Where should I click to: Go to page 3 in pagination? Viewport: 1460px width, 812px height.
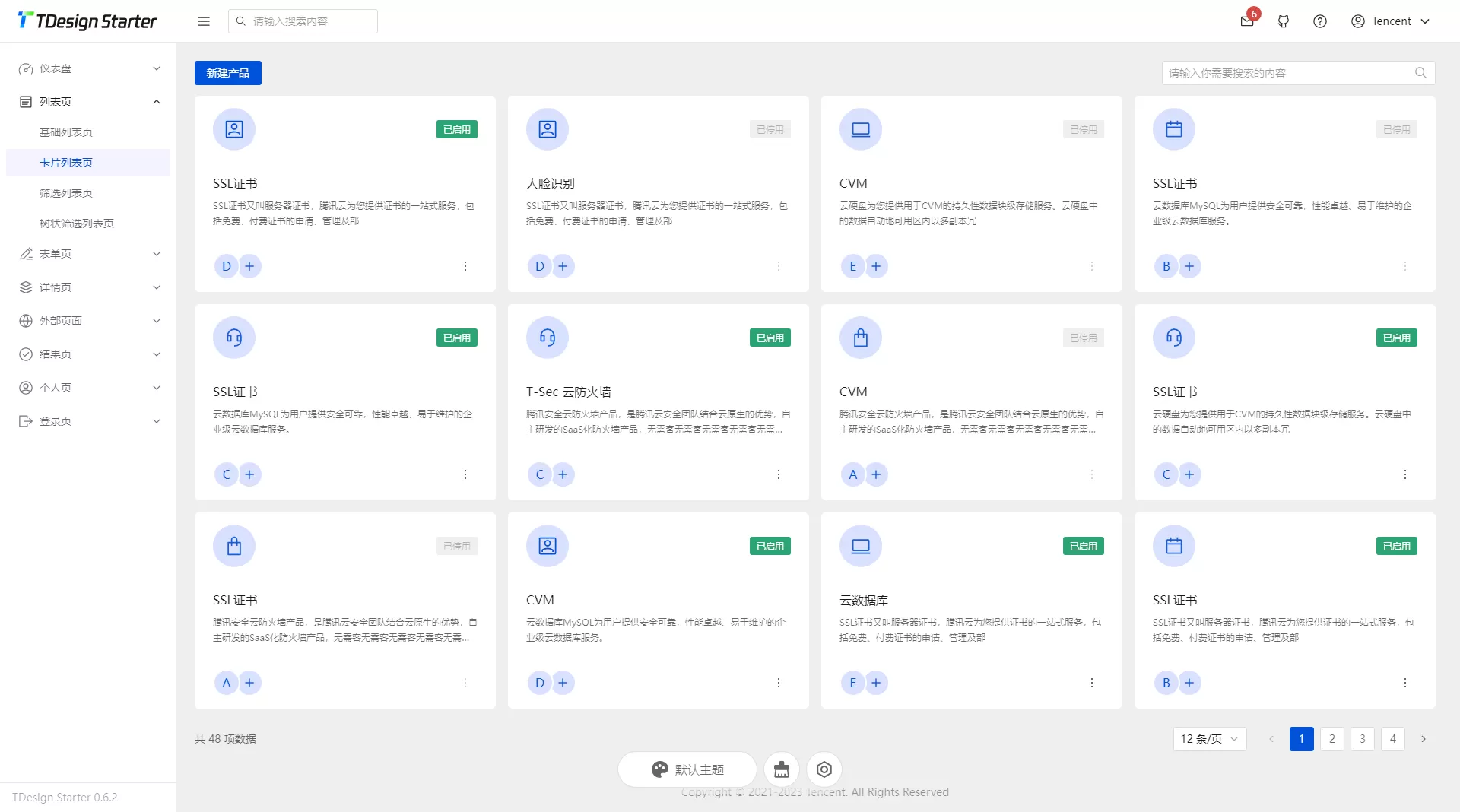(1363, 739)
